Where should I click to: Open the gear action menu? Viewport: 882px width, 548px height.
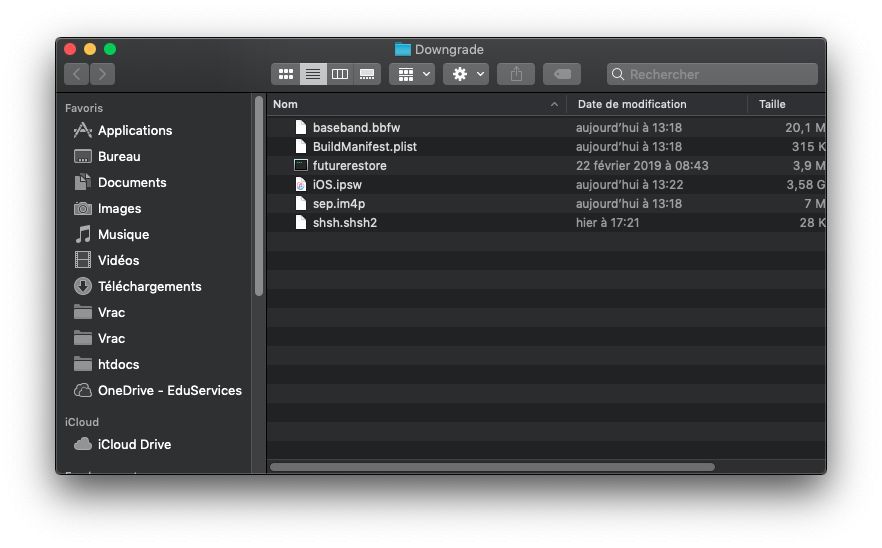[x=466, y=74]
